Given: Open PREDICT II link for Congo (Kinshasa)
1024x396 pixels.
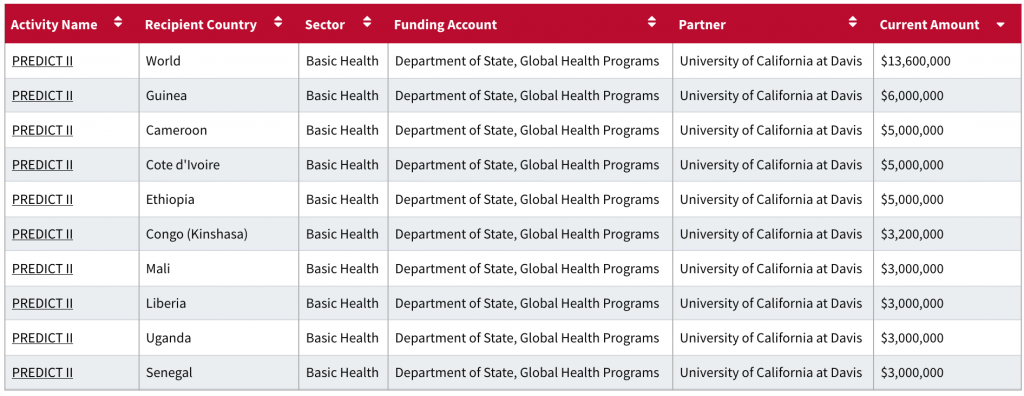Looking at the screenshot, I should (42, 234).
